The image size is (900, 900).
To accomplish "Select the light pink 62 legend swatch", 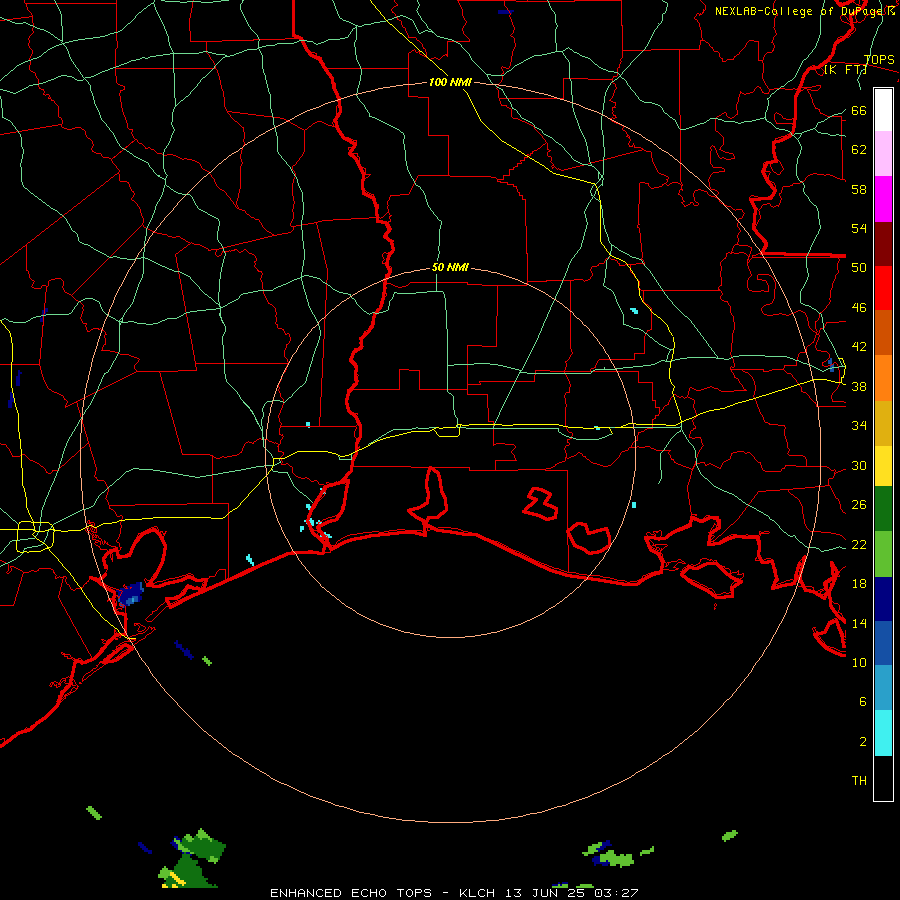I will pos(883,153).
